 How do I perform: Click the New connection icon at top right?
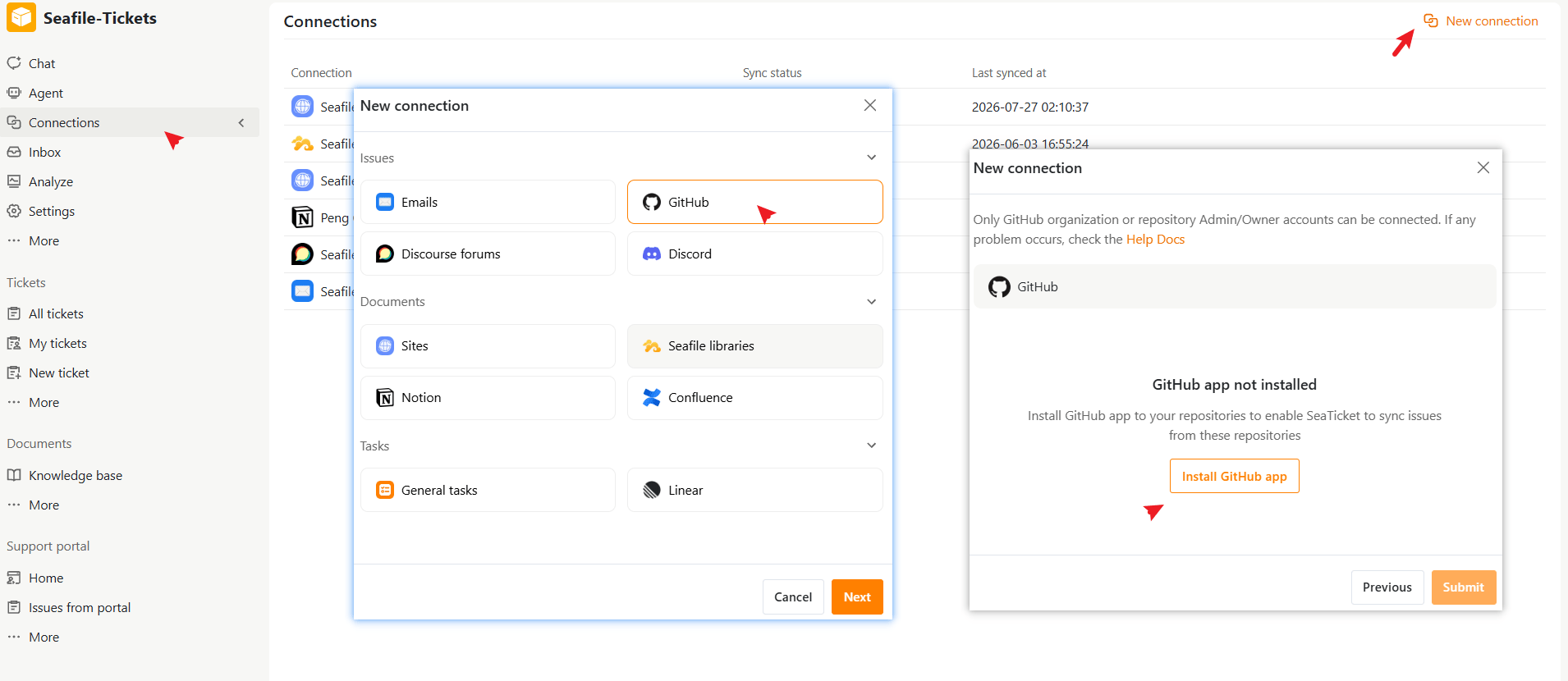(x=1431, y=21)
